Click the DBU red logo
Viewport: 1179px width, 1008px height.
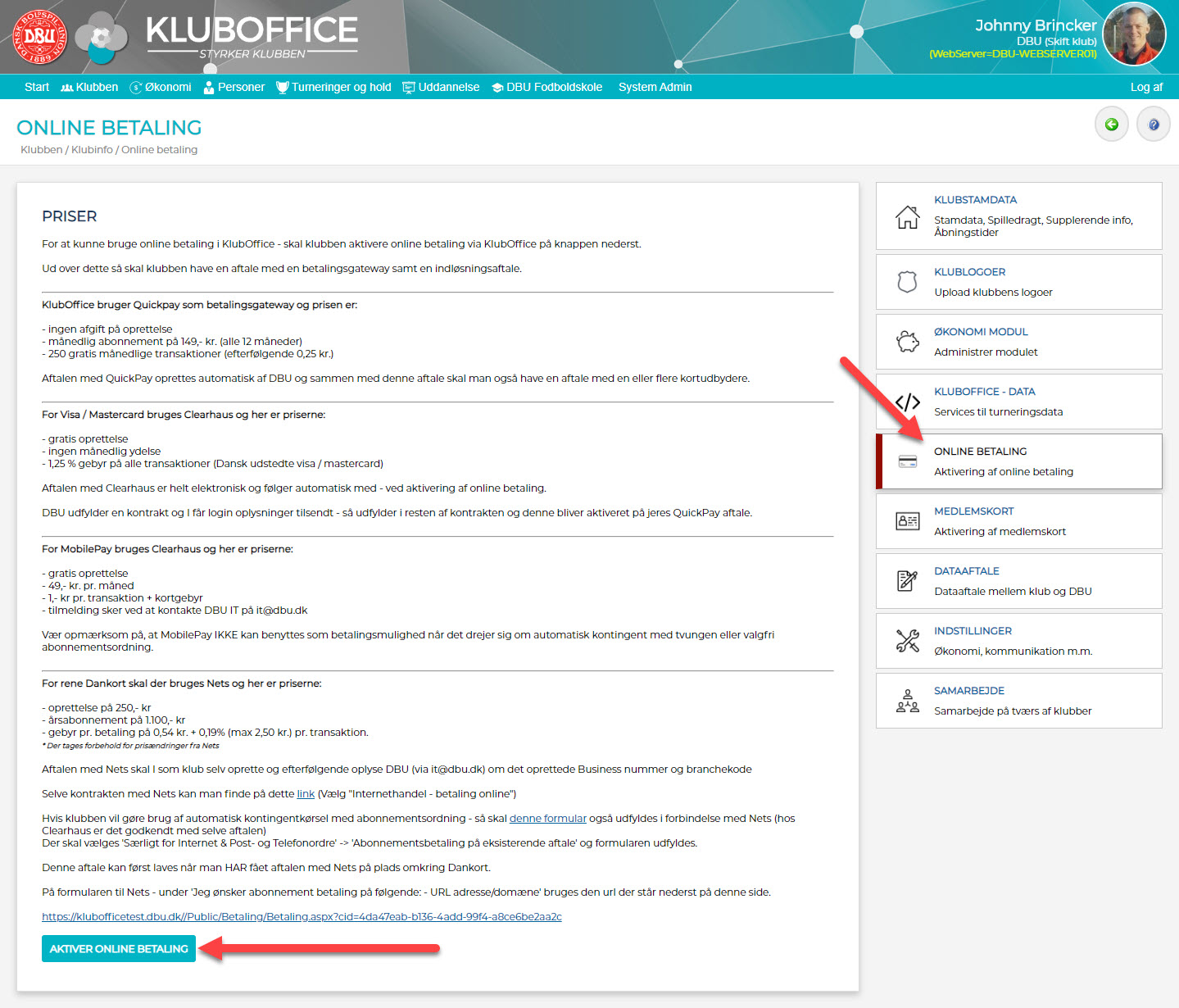pyautogui.click(x=39, y=36)
